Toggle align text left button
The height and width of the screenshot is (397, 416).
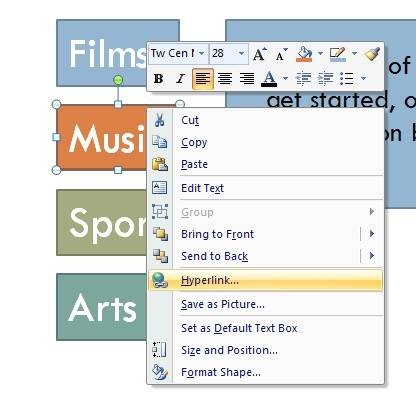[203, 79]
